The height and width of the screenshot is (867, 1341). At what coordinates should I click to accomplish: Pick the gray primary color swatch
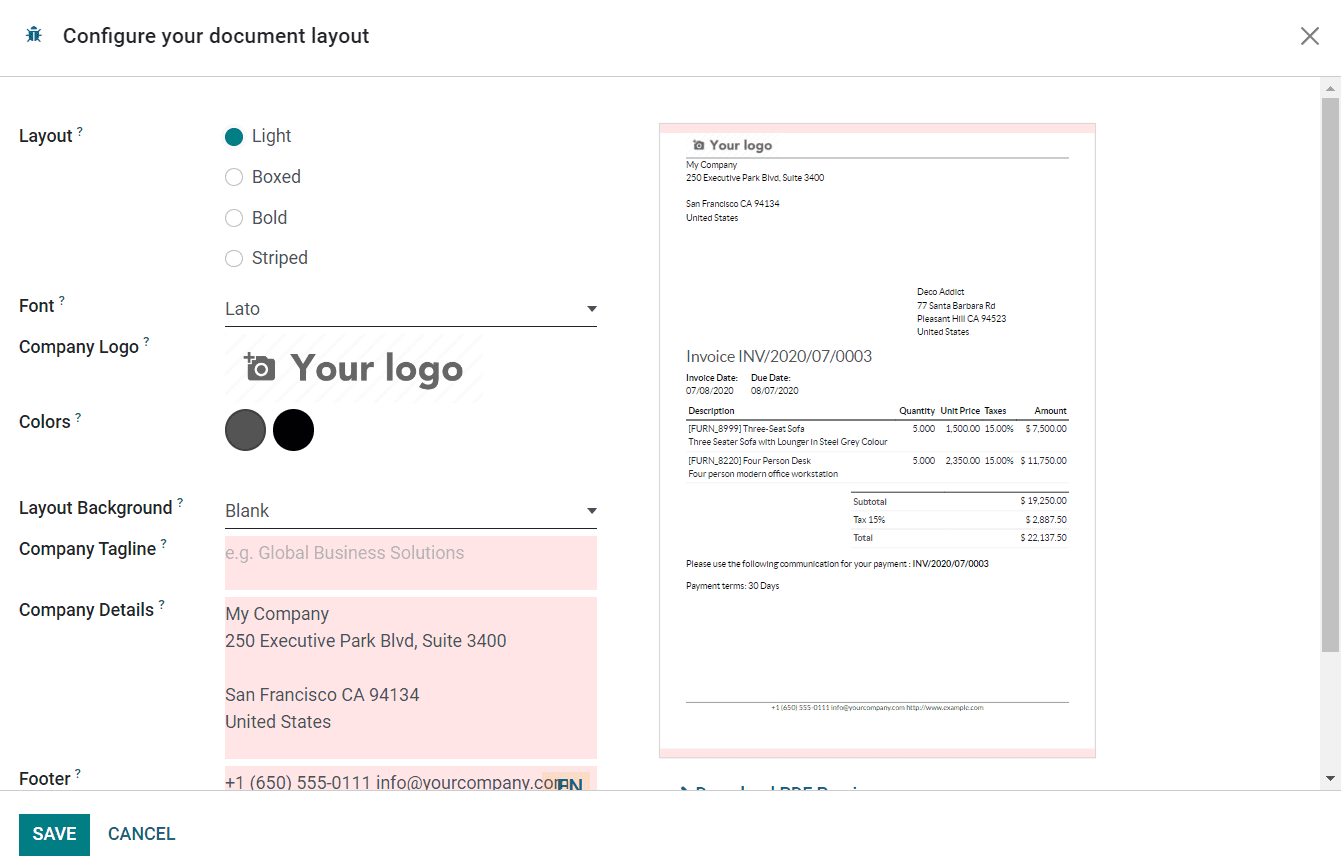245,430
